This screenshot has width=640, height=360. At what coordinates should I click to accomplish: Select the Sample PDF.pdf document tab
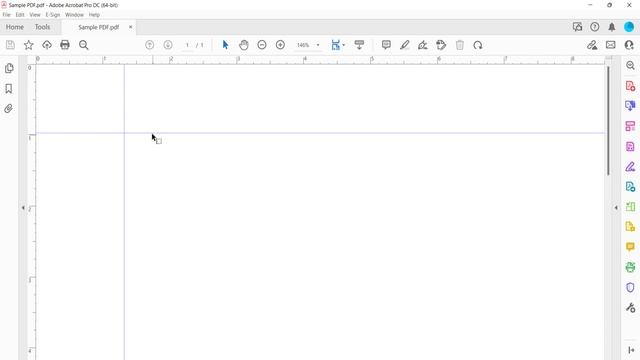pos(98,27)
